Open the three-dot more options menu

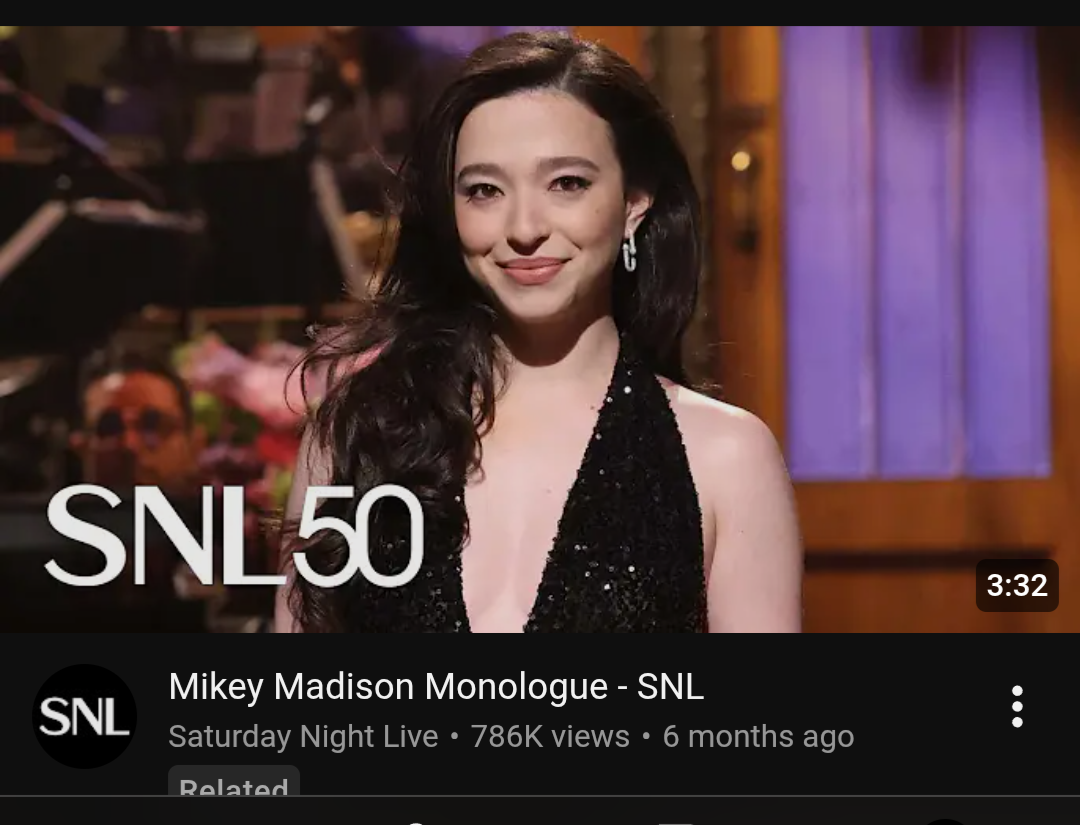point(1017,707)
